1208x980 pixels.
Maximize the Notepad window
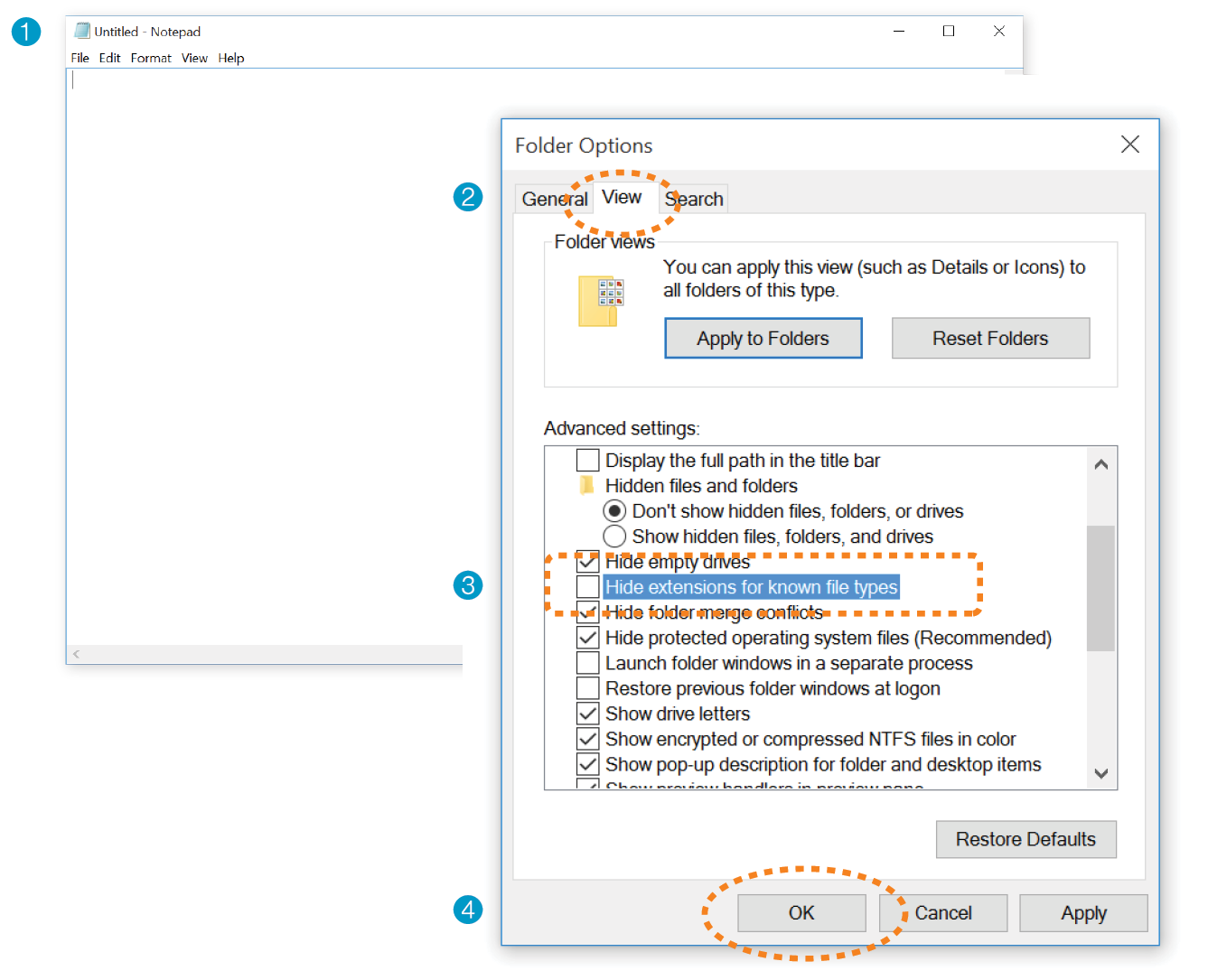point(949,31)
